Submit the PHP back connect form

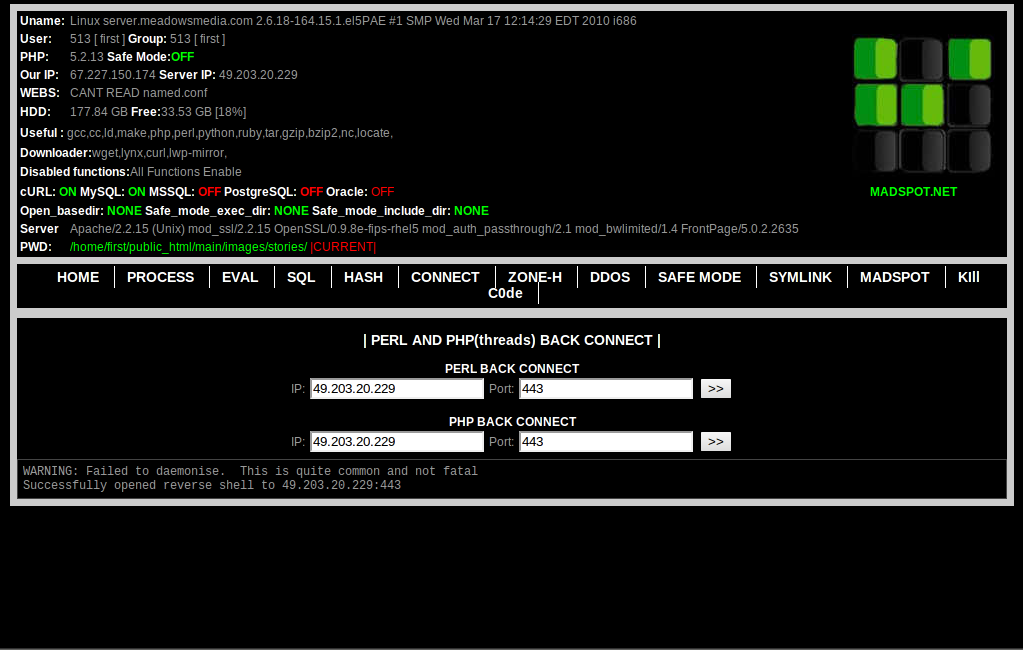[x=716, y=442]
